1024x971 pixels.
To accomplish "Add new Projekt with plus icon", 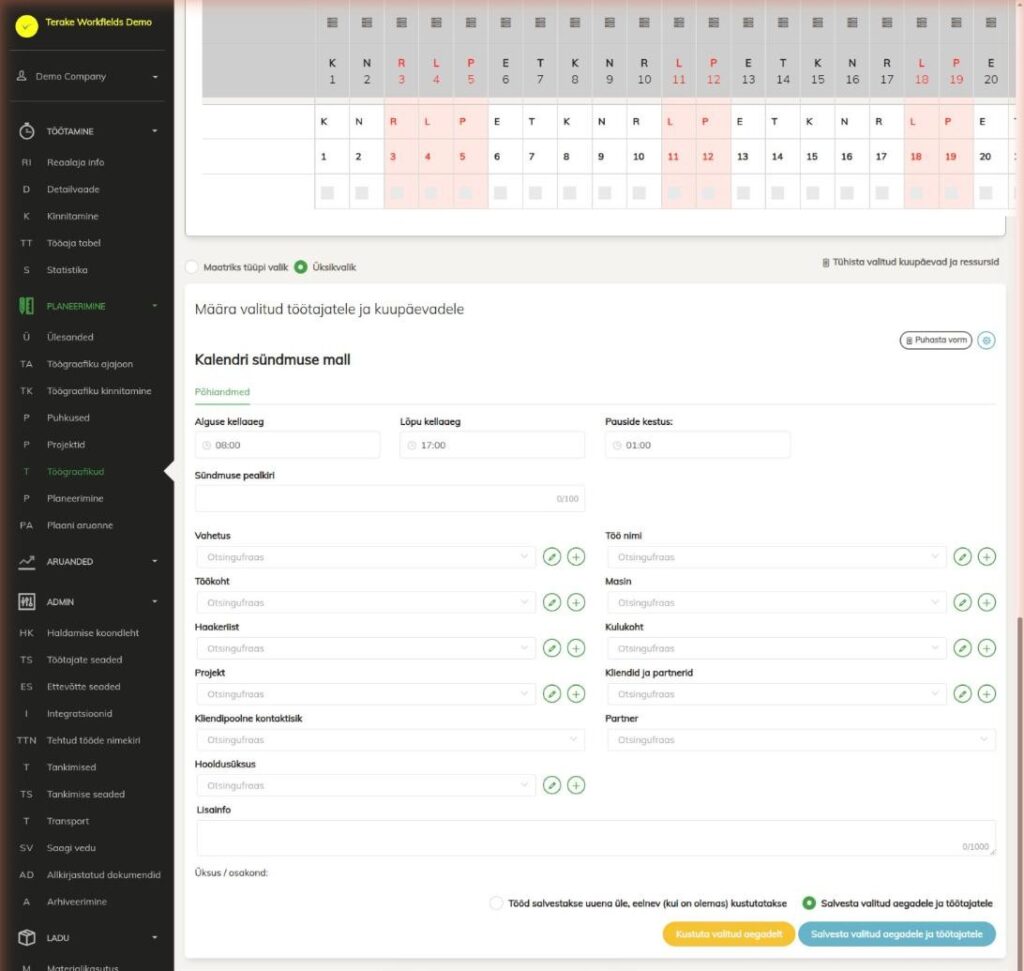I will (576, 694).
